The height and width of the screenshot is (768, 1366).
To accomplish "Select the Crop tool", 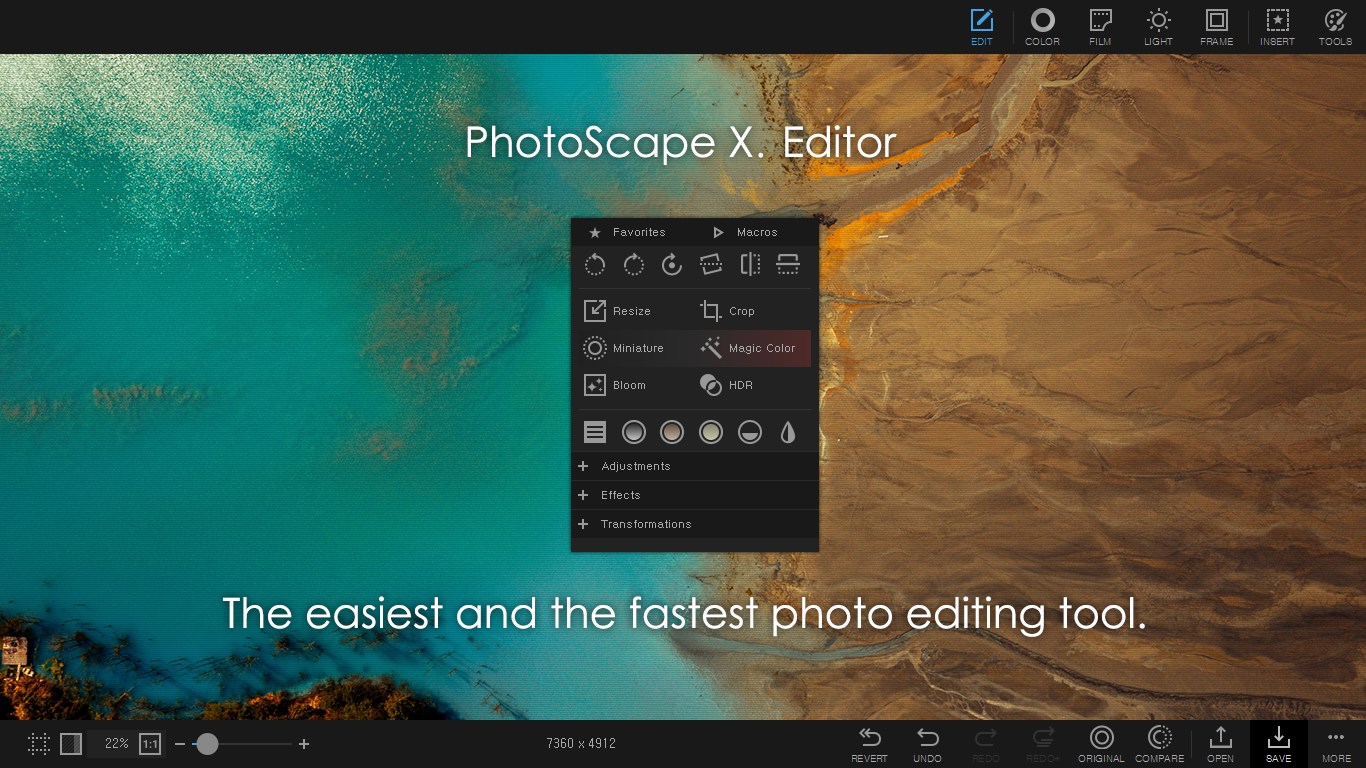I will pyautogui.click(x=728, y=311).
